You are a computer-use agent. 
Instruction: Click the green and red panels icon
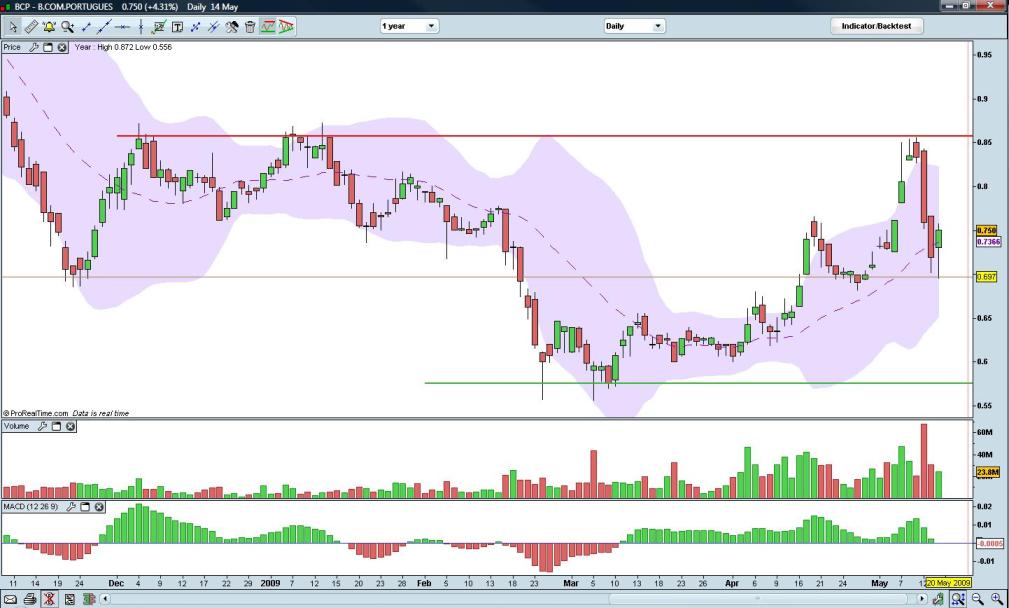(x=89, y=600)
